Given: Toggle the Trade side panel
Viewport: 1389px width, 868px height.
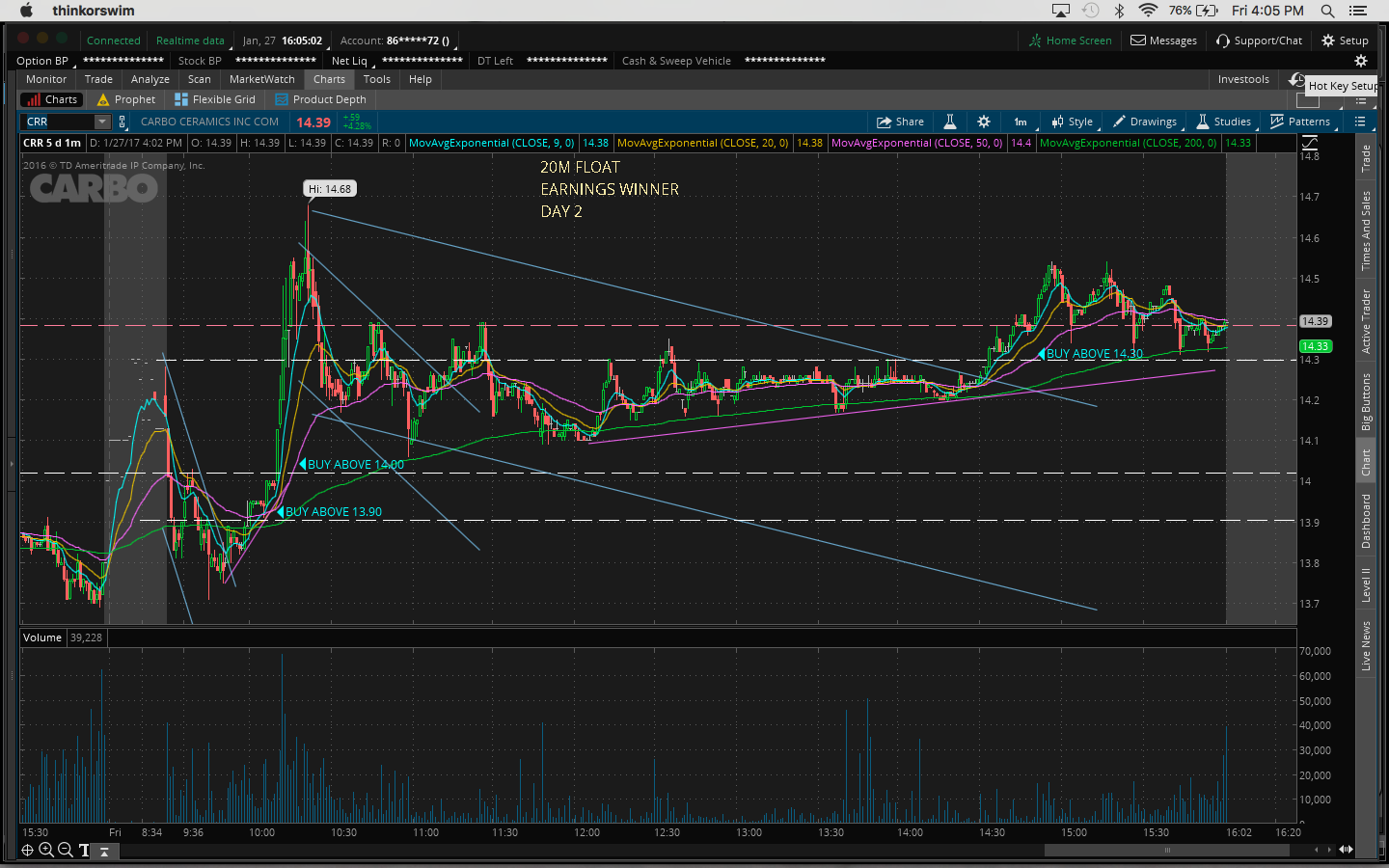Looking at the screenshot, I should [x=1366, y=159].
